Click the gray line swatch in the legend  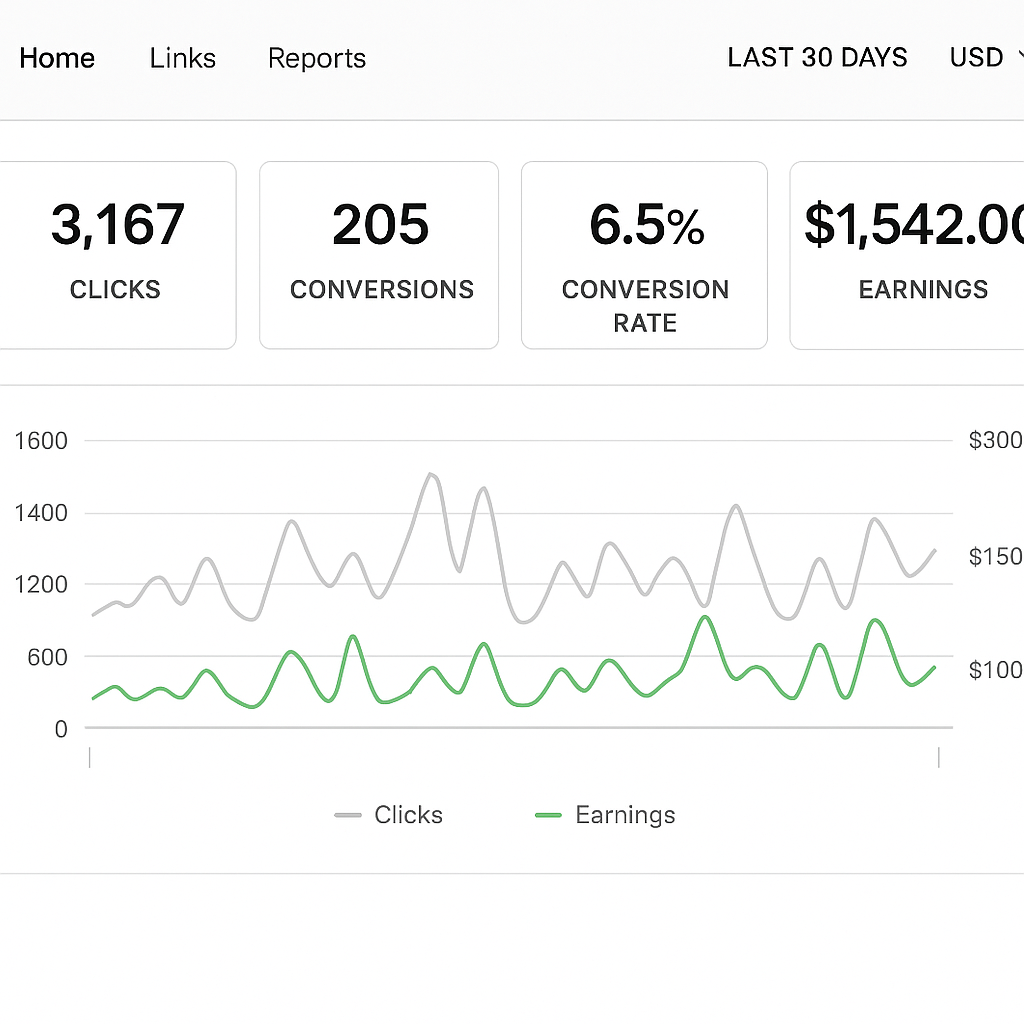click(x=348, y=815)
